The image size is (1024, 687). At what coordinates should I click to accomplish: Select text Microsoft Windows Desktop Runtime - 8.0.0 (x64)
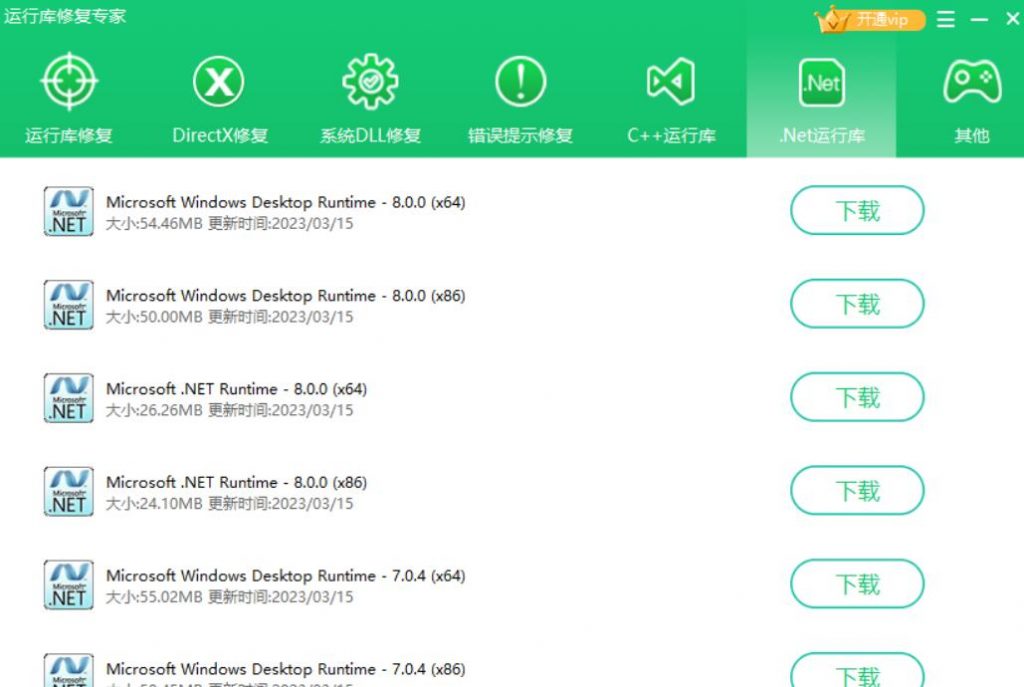click(285, 202)
